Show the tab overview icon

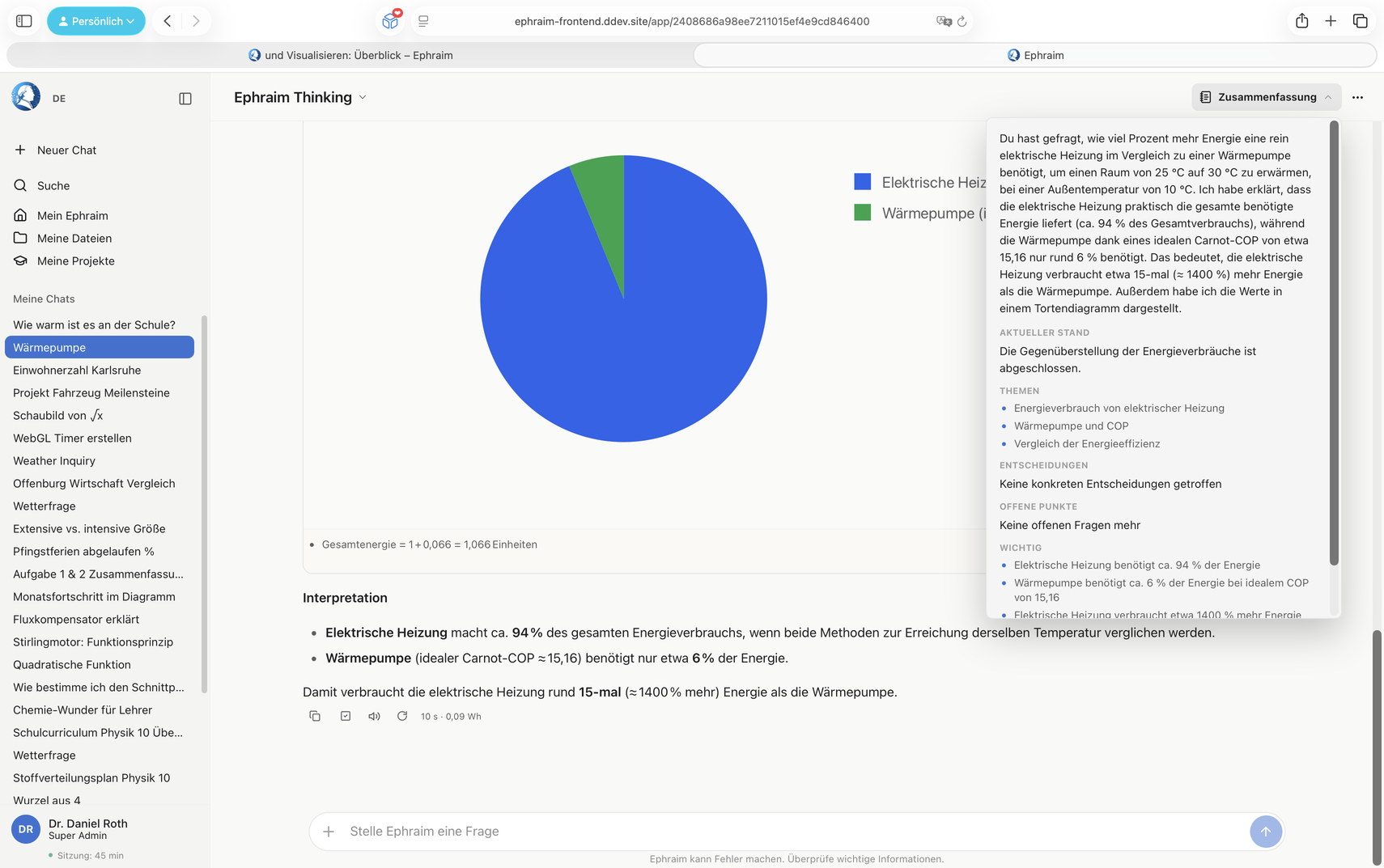1360,21
